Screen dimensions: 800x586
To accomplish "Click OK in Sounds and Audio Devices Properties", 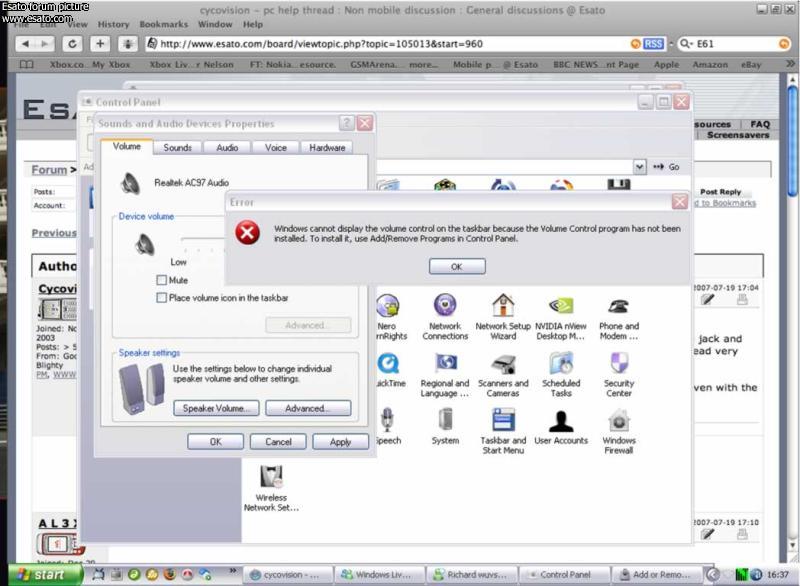I will click(x=215, y=442).
